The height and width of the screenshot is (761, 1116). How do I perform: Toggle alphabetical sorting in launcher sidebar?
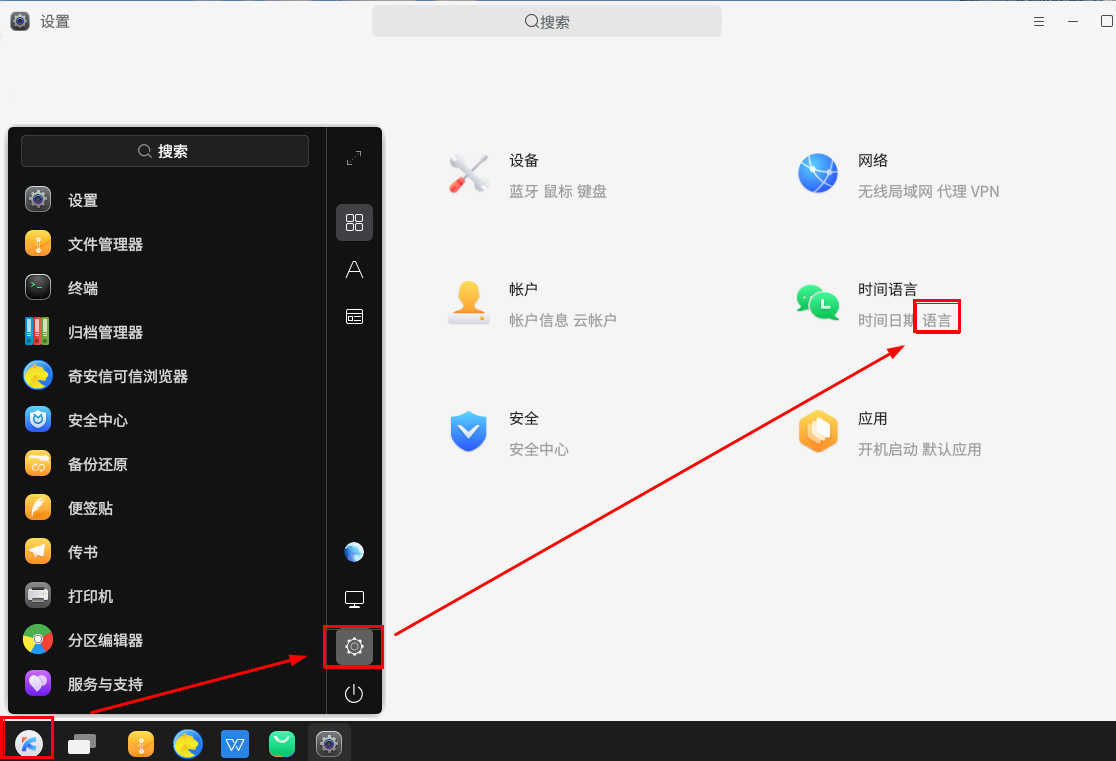coord(353,269)
